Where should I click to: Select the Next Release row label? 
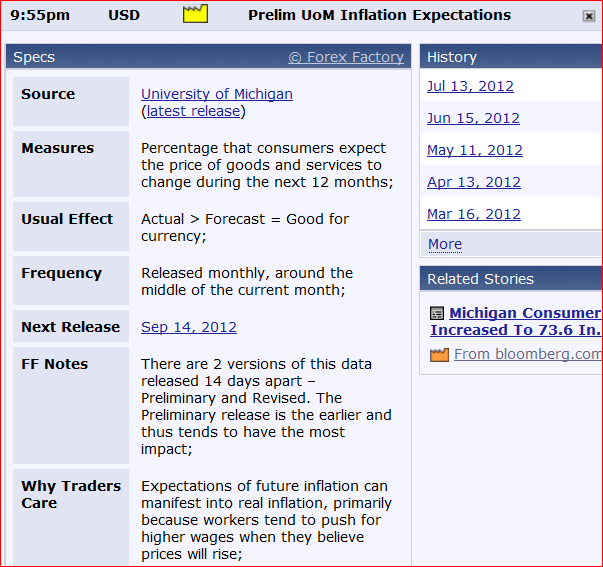point(71,327)
